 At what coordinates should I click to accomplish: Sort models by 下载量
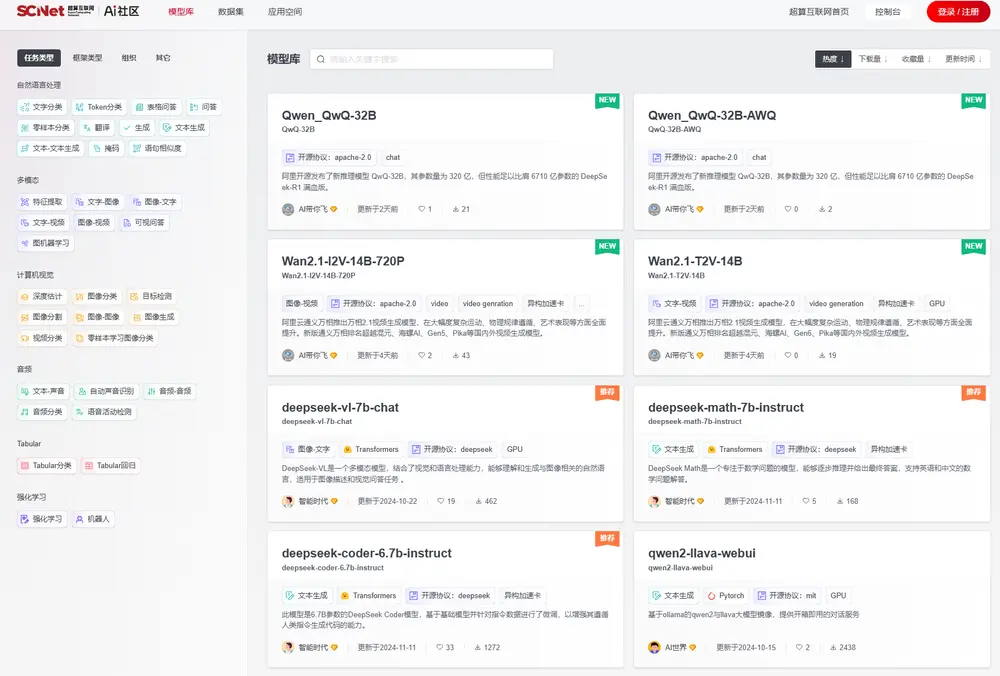click(872, 59)
